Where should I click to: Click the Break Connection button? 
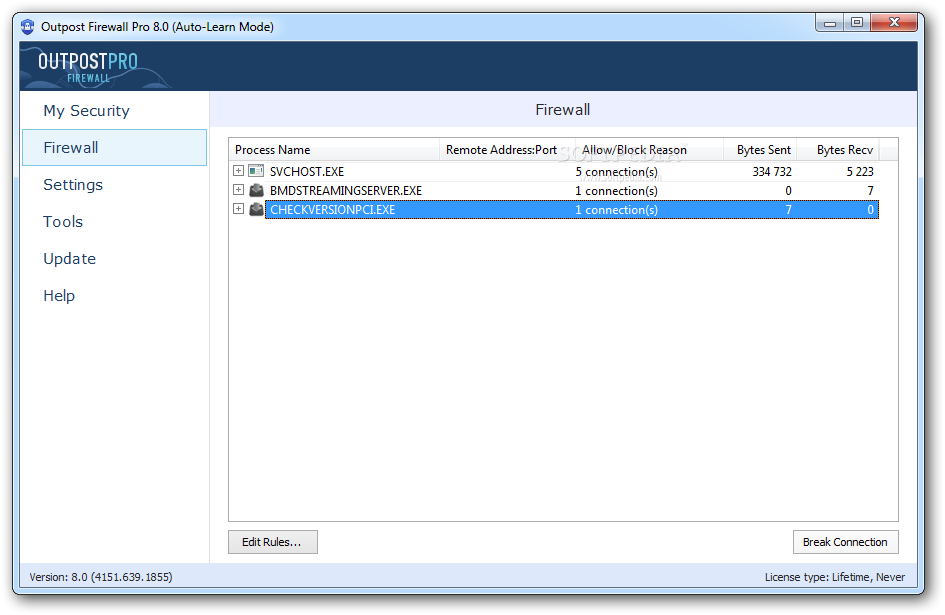click(x=845, y=541)
